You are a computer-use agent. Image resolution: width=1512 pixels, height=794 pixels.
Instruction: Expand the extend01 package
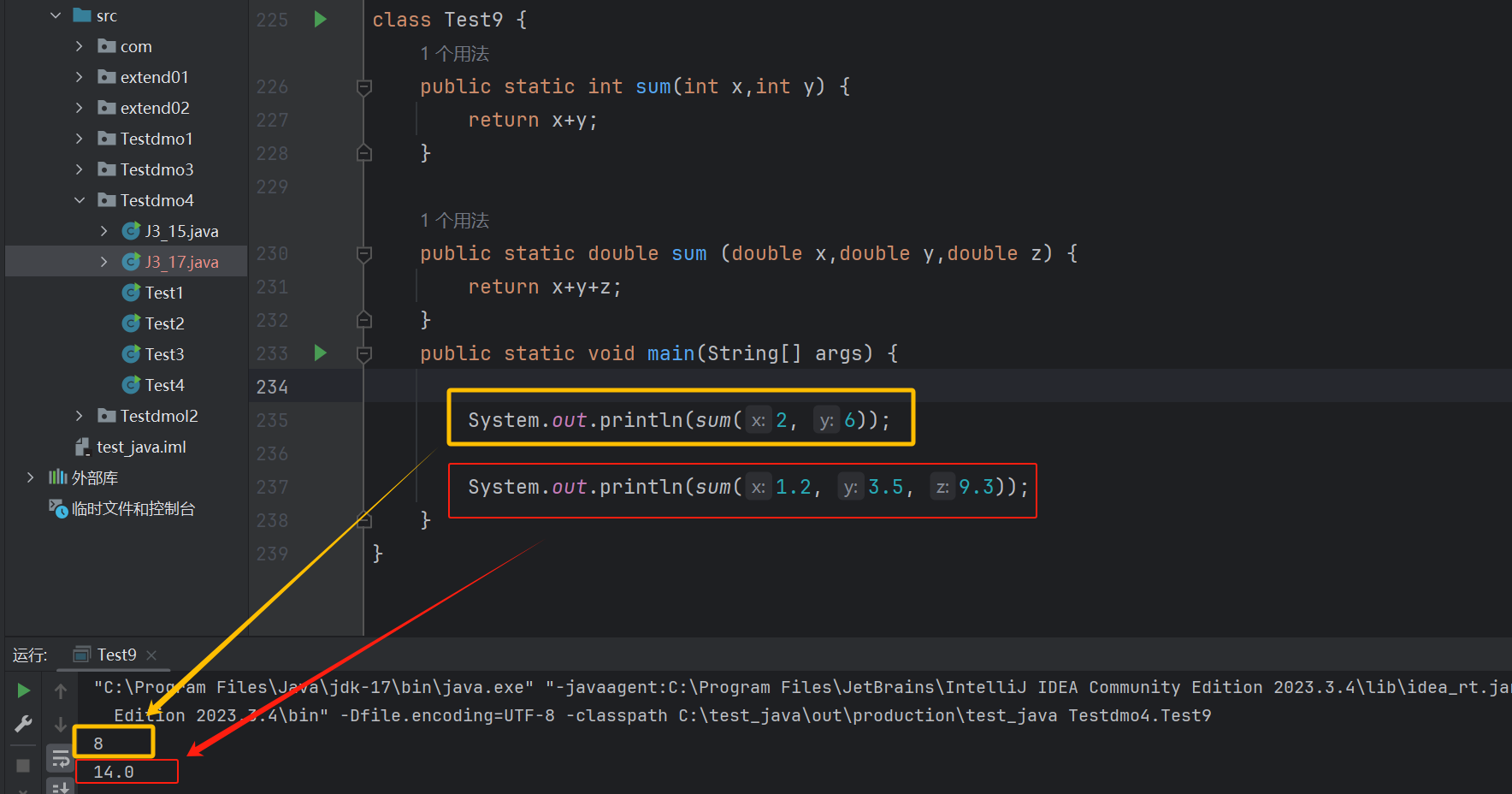(x=80, y=77)
